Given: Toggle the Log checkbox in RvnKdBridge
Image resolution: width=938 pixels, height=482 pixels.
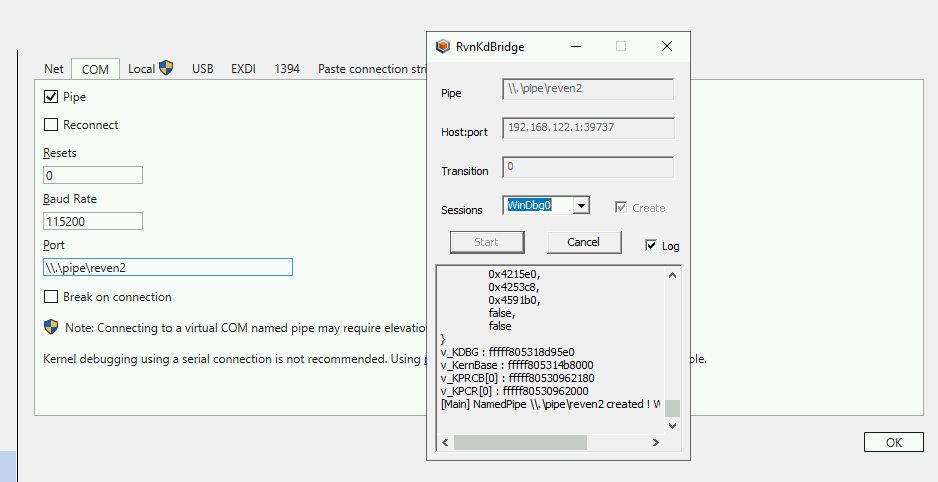Looking at the screenshot, I should 651,245.
